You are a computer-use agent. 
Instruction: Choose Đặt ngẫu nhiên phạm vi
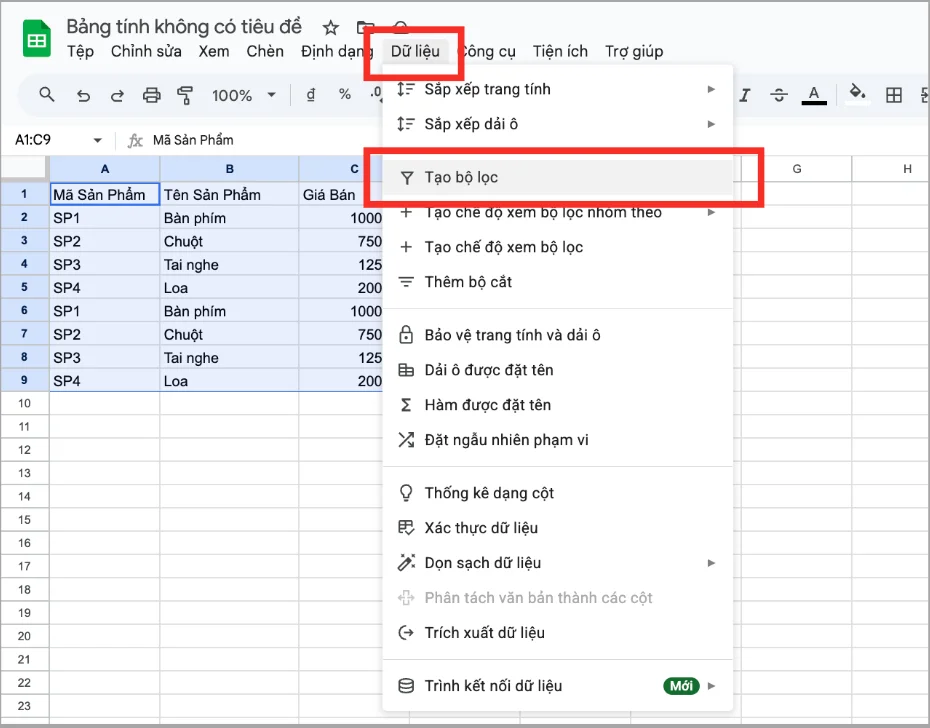[558, 440]
